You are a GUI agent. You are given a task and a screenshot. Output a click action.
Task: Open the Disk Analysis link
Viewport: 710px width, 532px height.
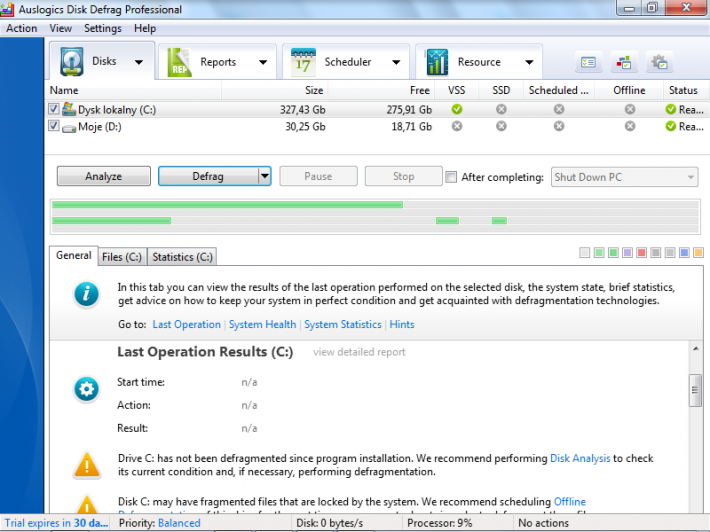pyautogui.click(x=580, y=458)
